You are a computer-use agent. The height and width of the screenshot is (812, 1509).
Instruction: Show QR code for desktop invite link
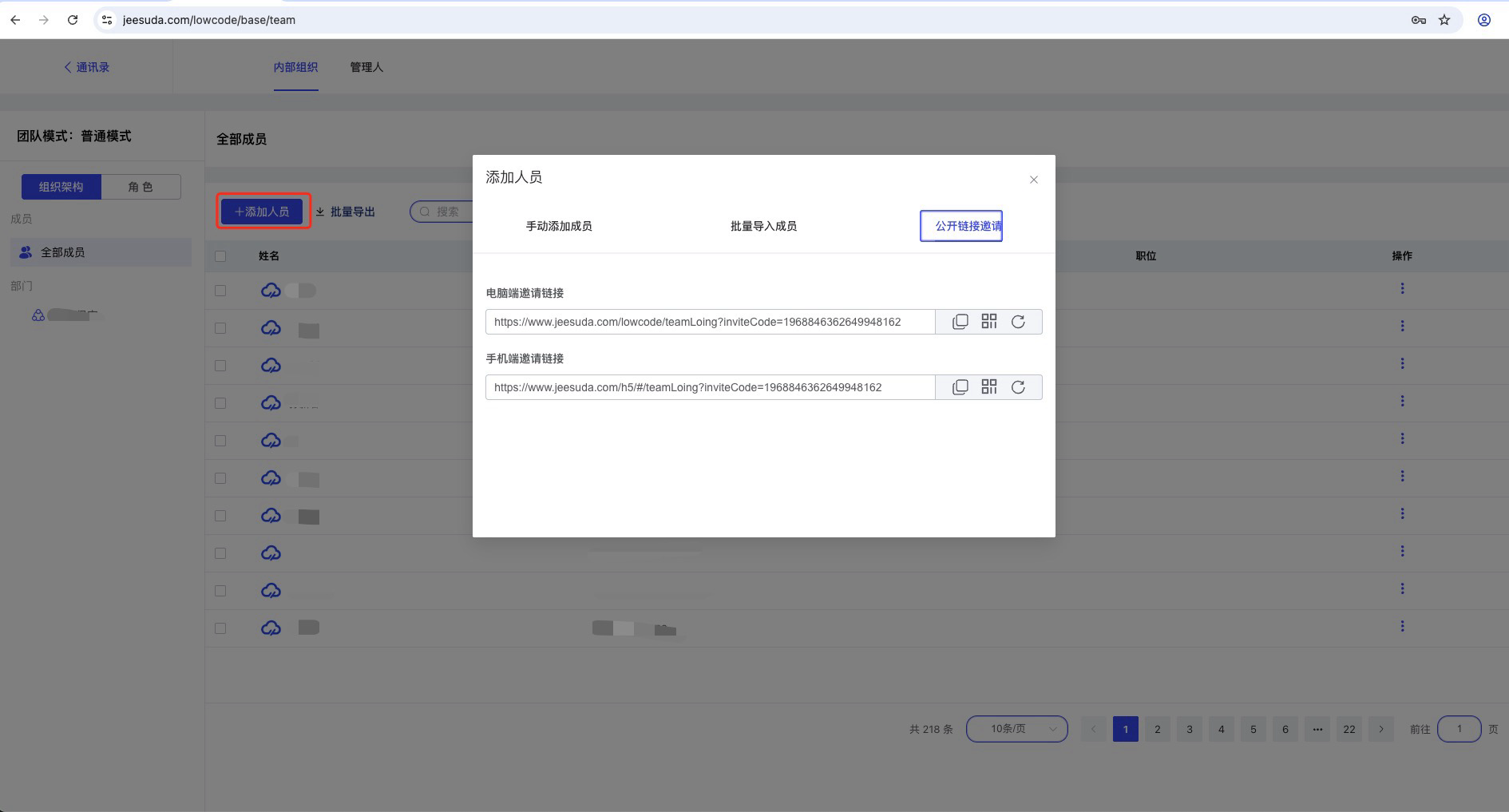(x=989, y=322)
